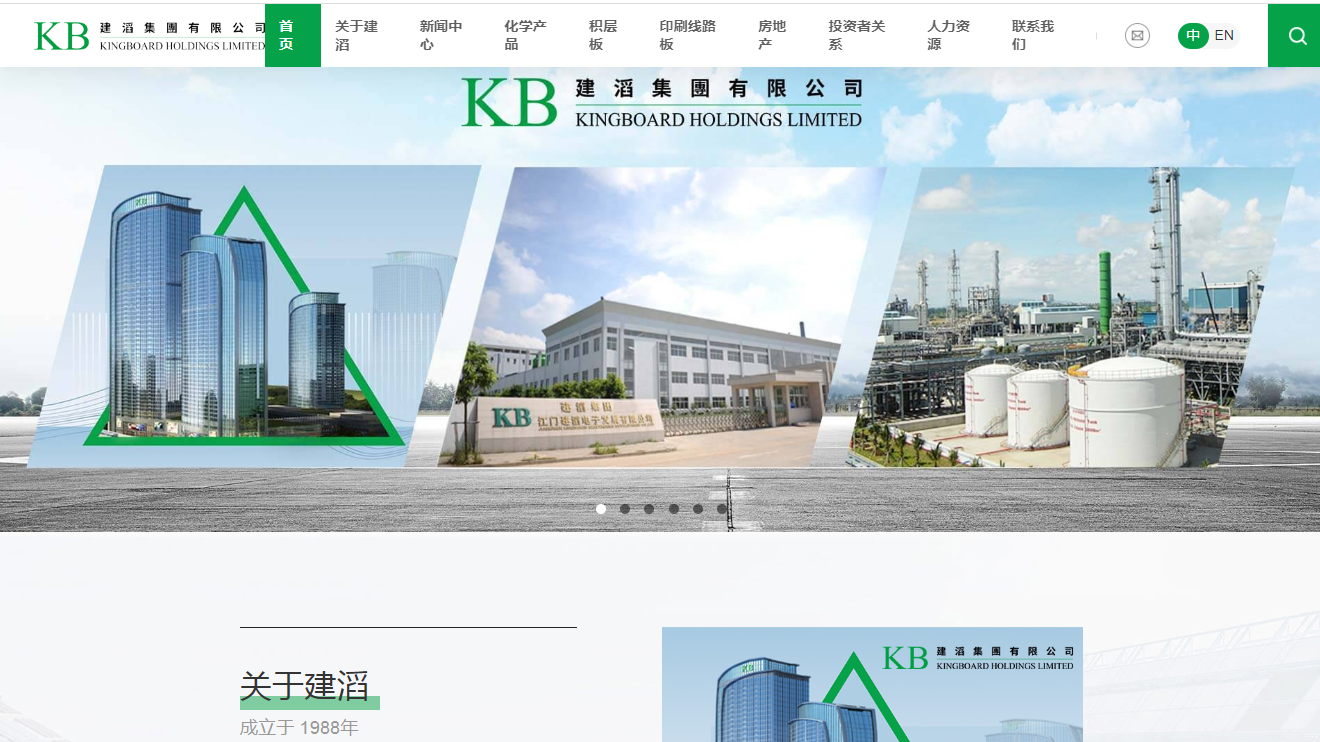Click the envelope email icon
1320x742 pixels.
pos(1137,36)
